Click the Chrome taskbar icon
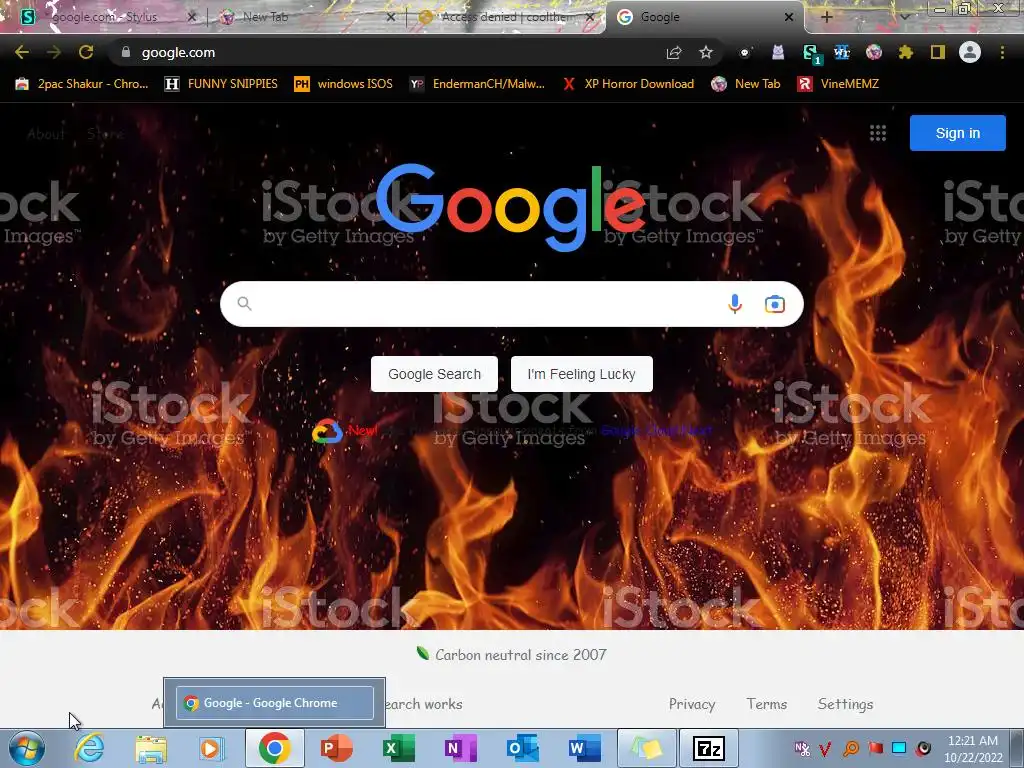 click(274, 748)
